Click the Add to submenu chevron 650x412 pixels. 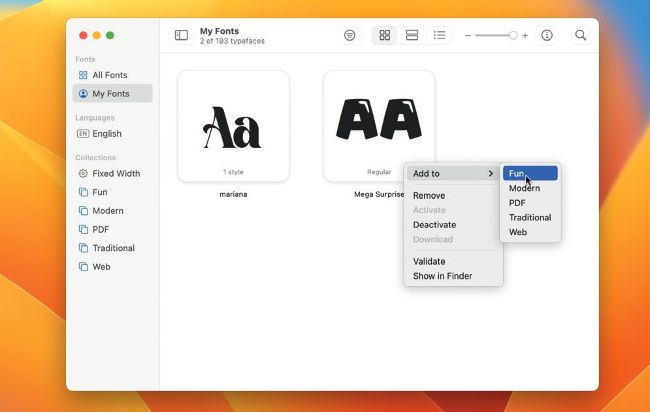tap(491, 174)
